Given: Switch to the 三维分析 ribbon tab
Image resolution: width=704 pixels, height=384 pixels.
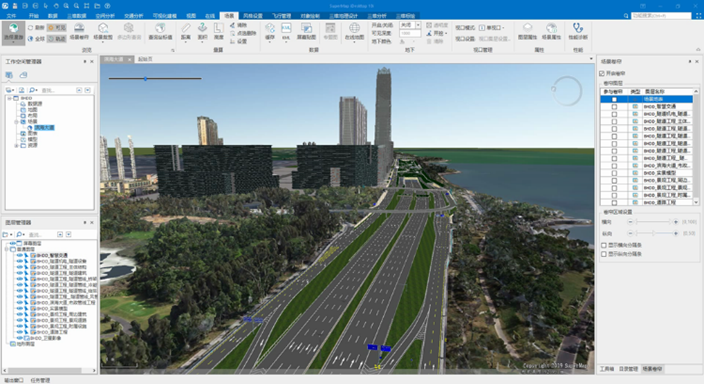Looking at the screenshot, I should [x=377, y=16].
